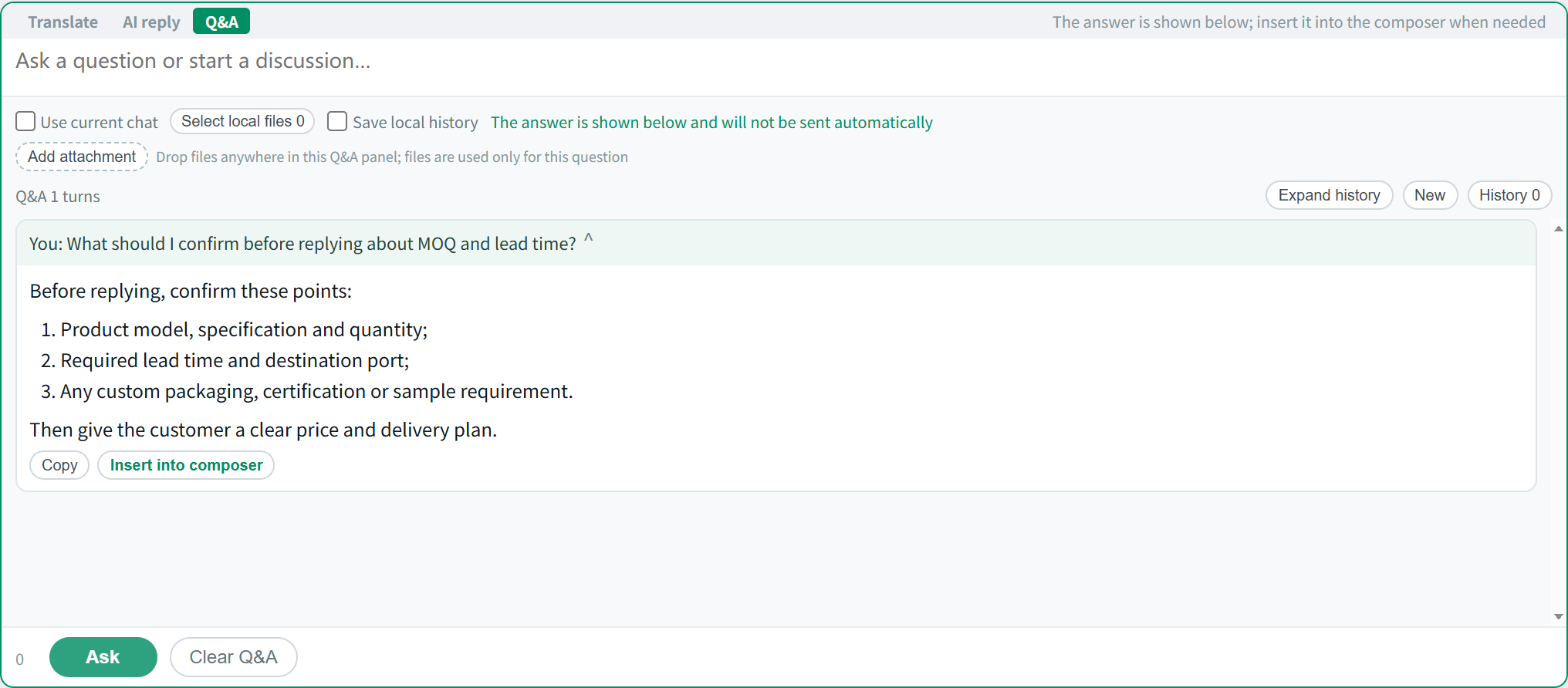
Task: Collapse the question using the caret icon
Action: click(x=588, y=239)
